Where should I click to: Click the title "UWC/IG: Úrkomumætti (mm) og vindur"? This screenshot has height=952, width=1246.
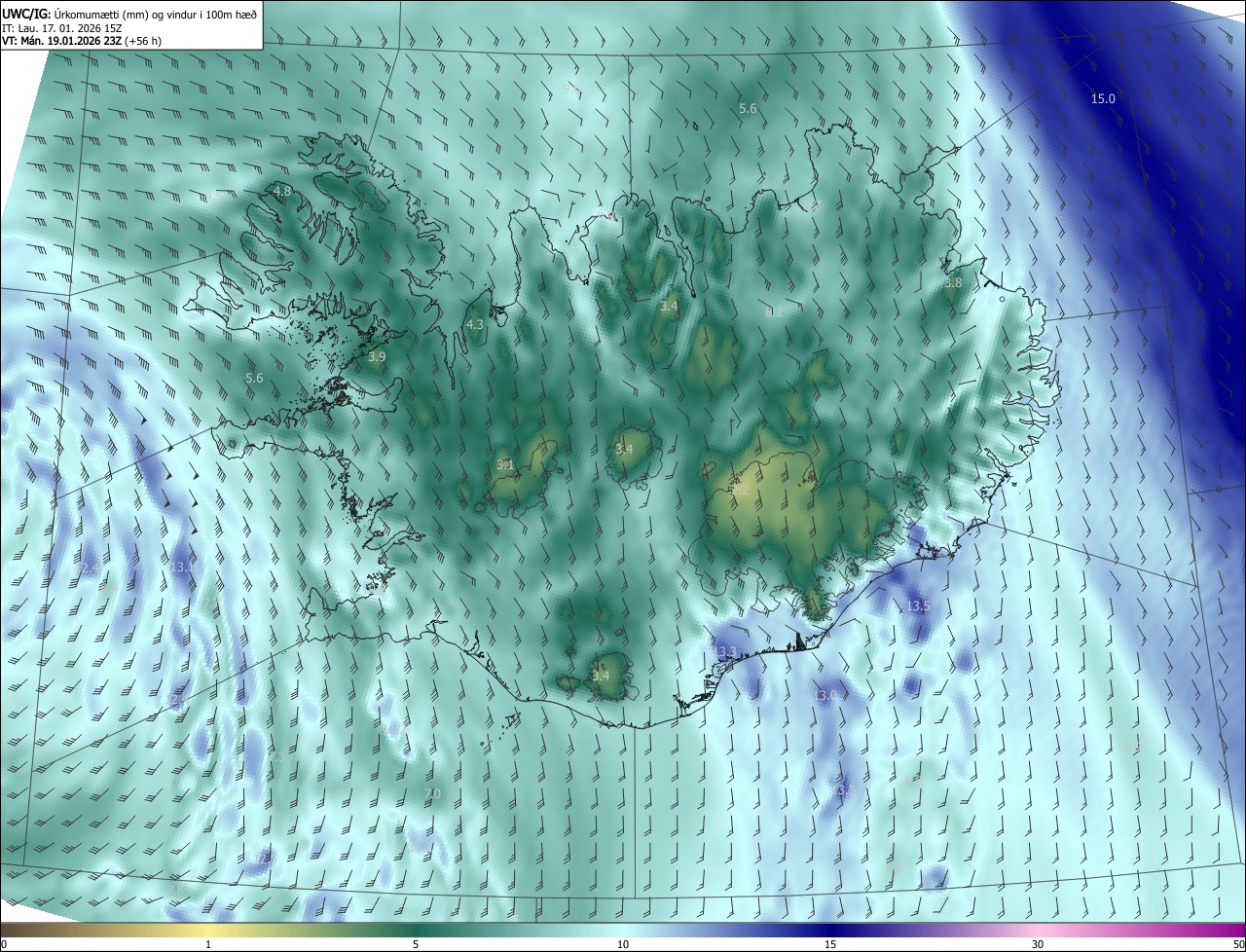point(129,16)
